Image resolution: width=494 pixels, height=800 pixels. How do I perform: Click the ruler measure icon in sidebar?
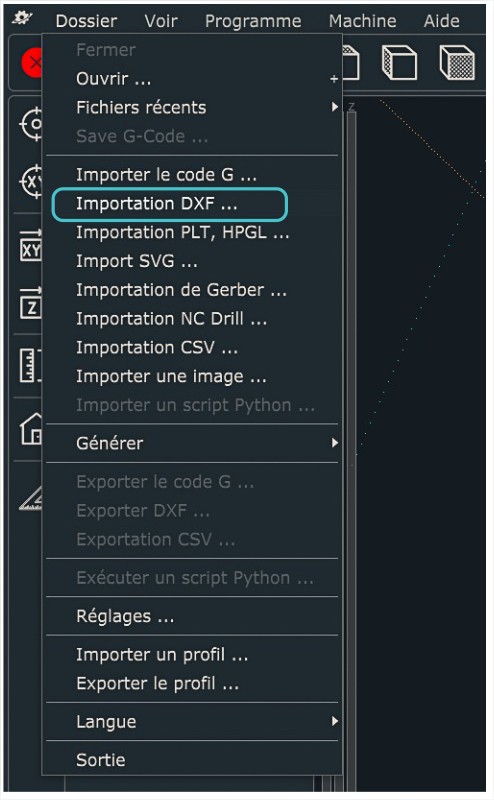31,365
